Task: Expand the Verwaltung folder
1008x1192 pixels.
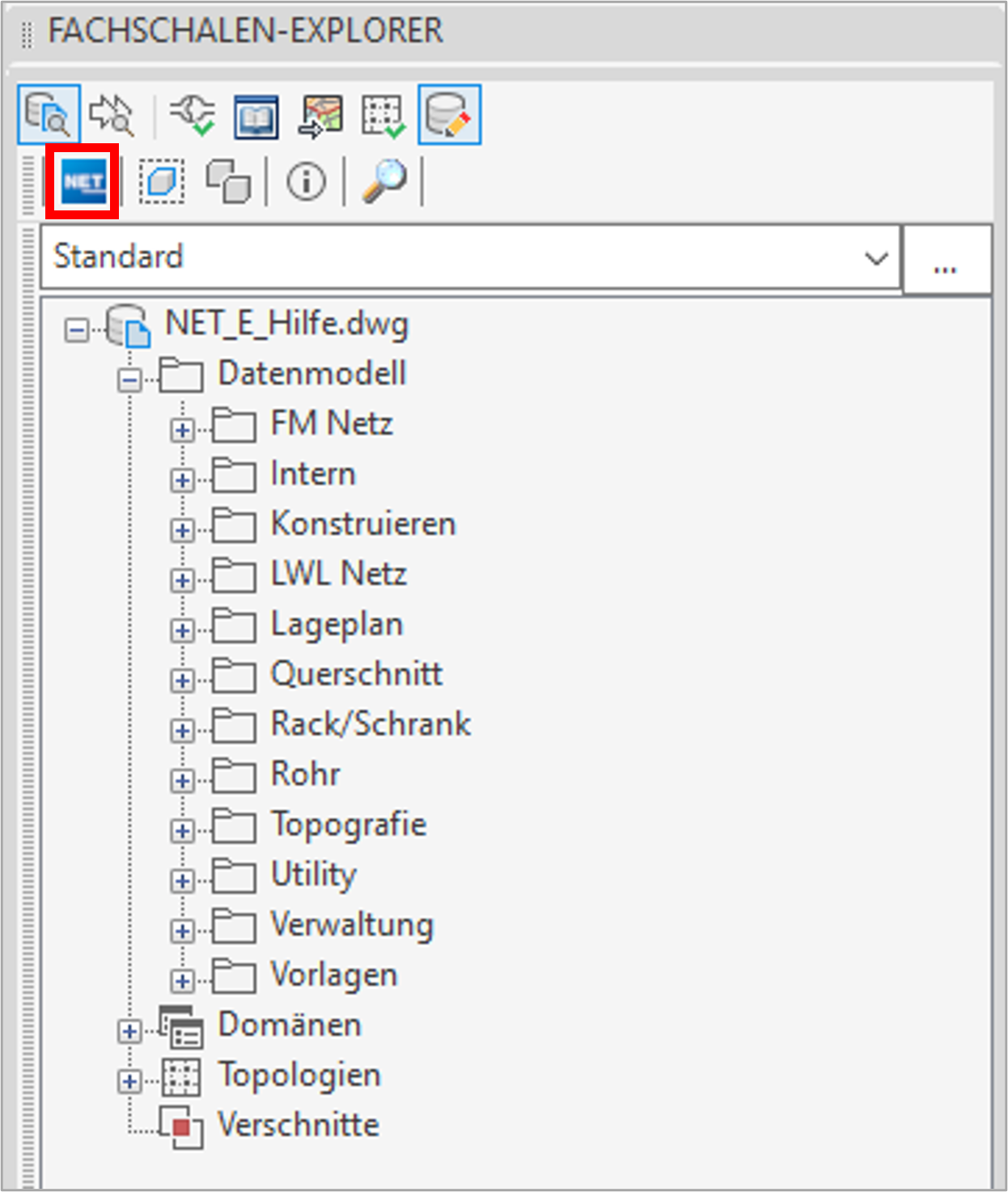Action: 183,931
